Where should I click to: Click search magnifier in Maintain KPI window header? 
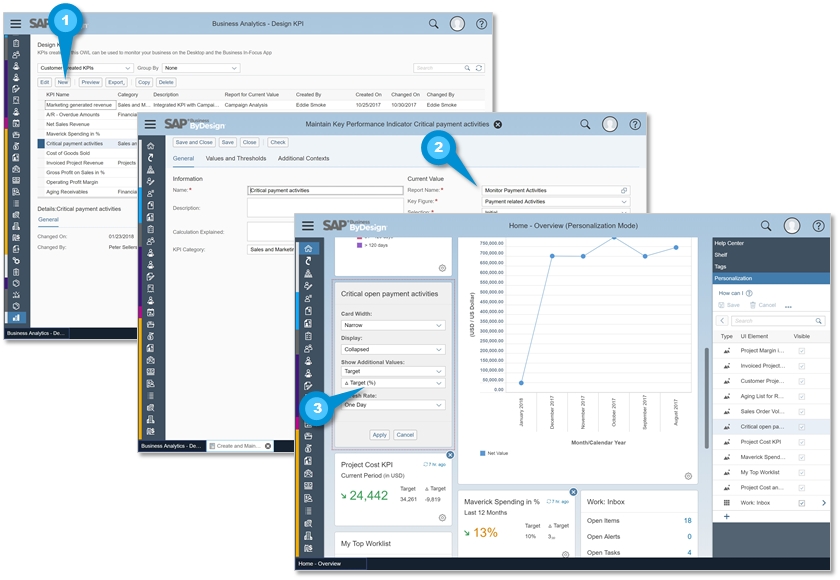(x=585, y=124)
